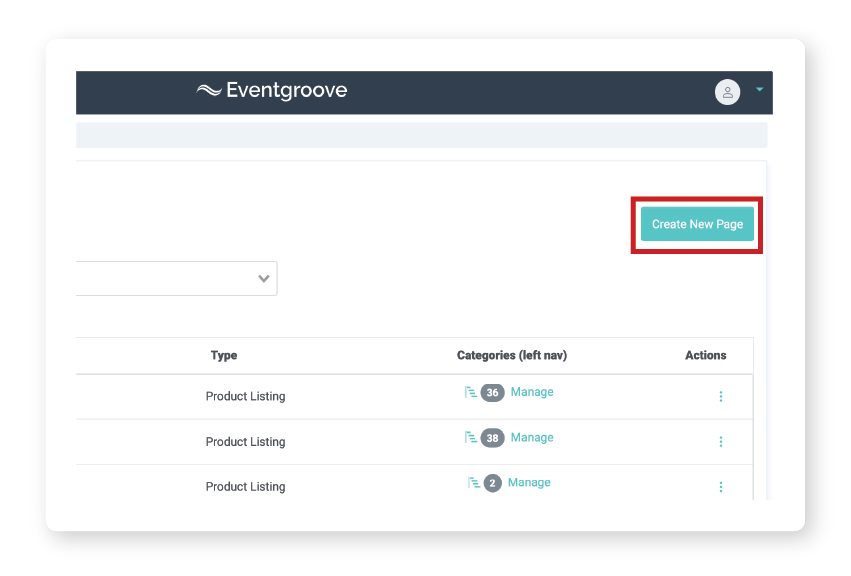The width and height of the screenshot is (851, 576).
Task: Click the Categories (left nav) column header
Action: [x=512, y=356]
